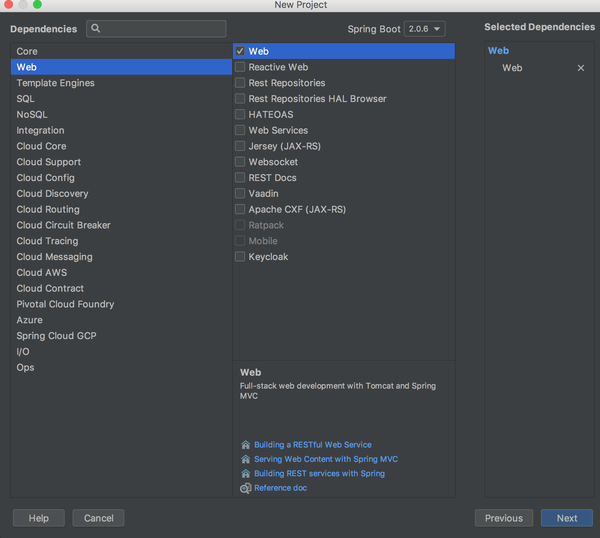Select the Ops category
Screen dimensions: 600x538
(25, 368)
